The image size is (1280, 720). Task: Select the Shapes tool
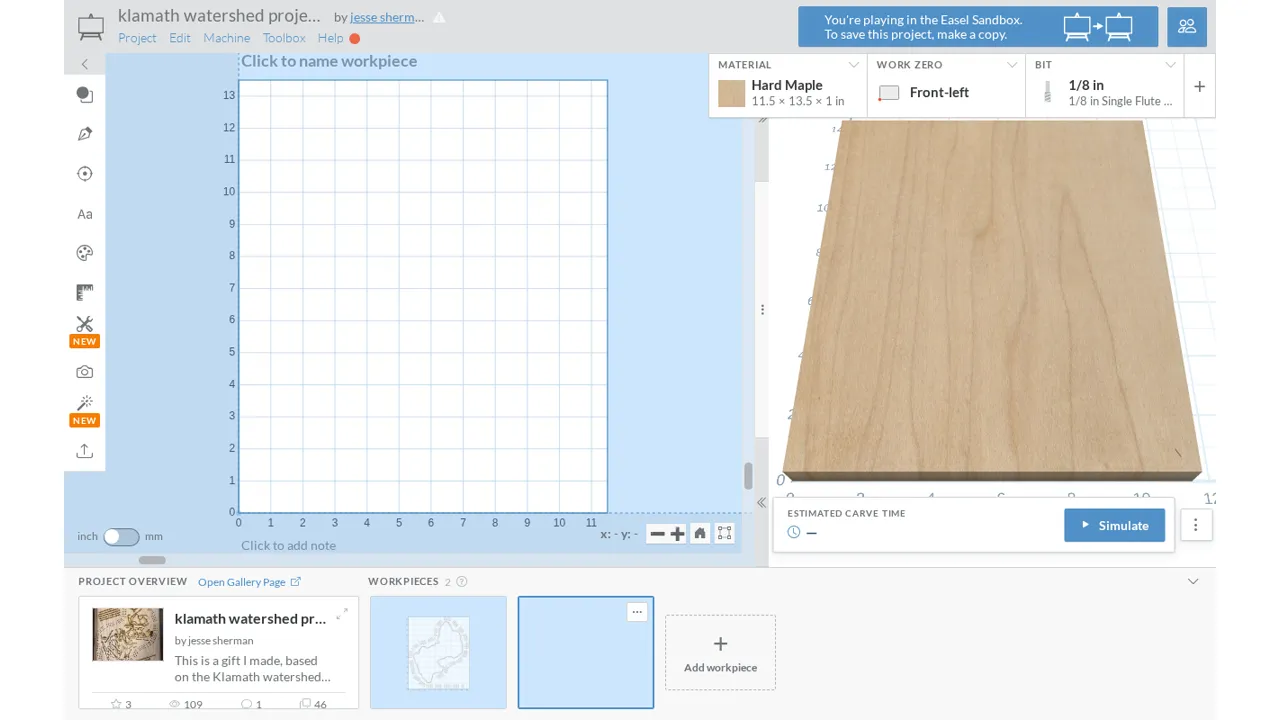[85, 95]
